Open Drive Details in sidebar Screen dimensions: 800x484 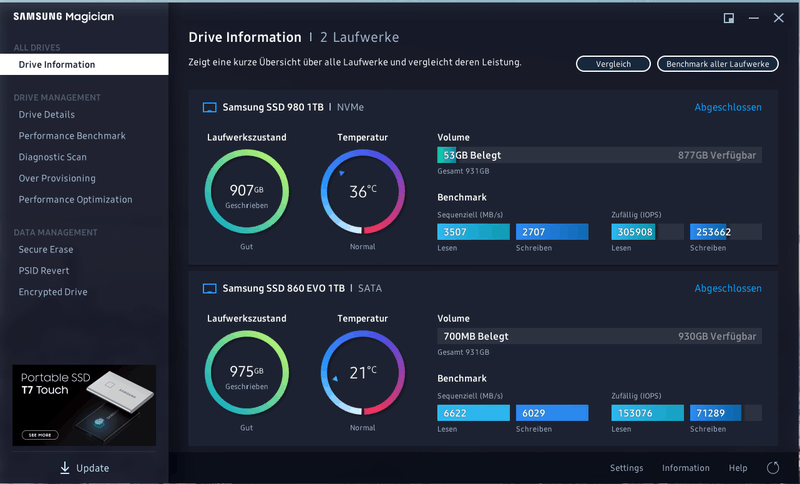pos(46,115)
